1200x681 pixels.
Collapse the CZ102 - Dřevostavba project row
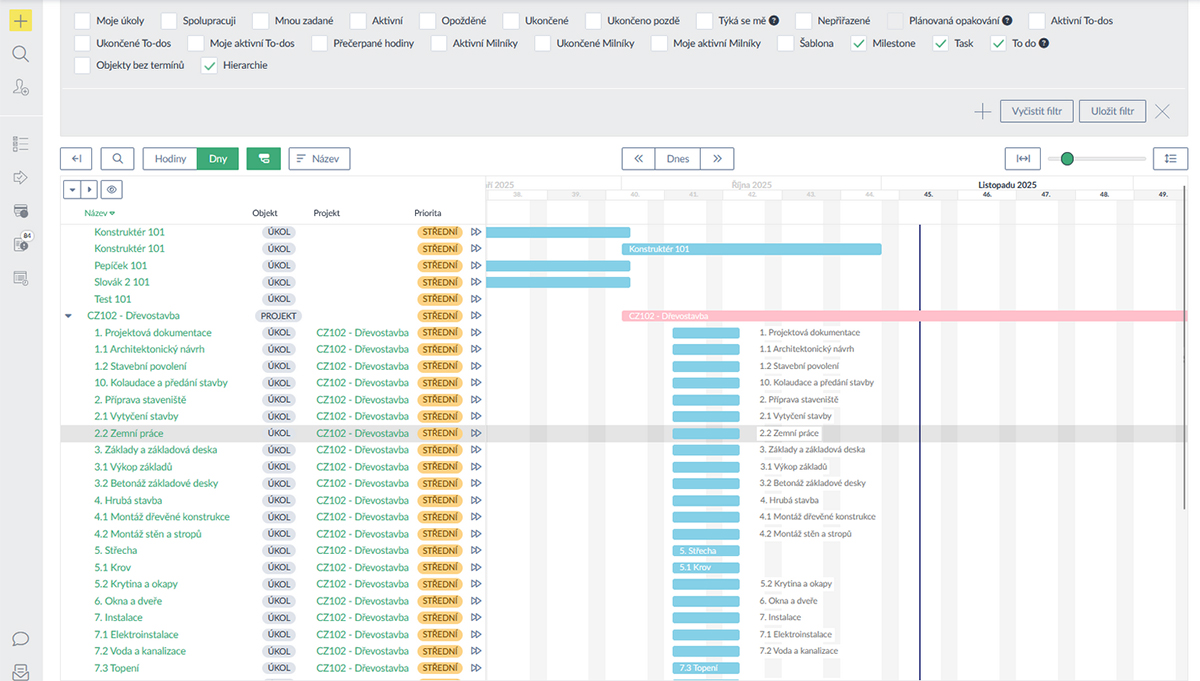[68, 316]
